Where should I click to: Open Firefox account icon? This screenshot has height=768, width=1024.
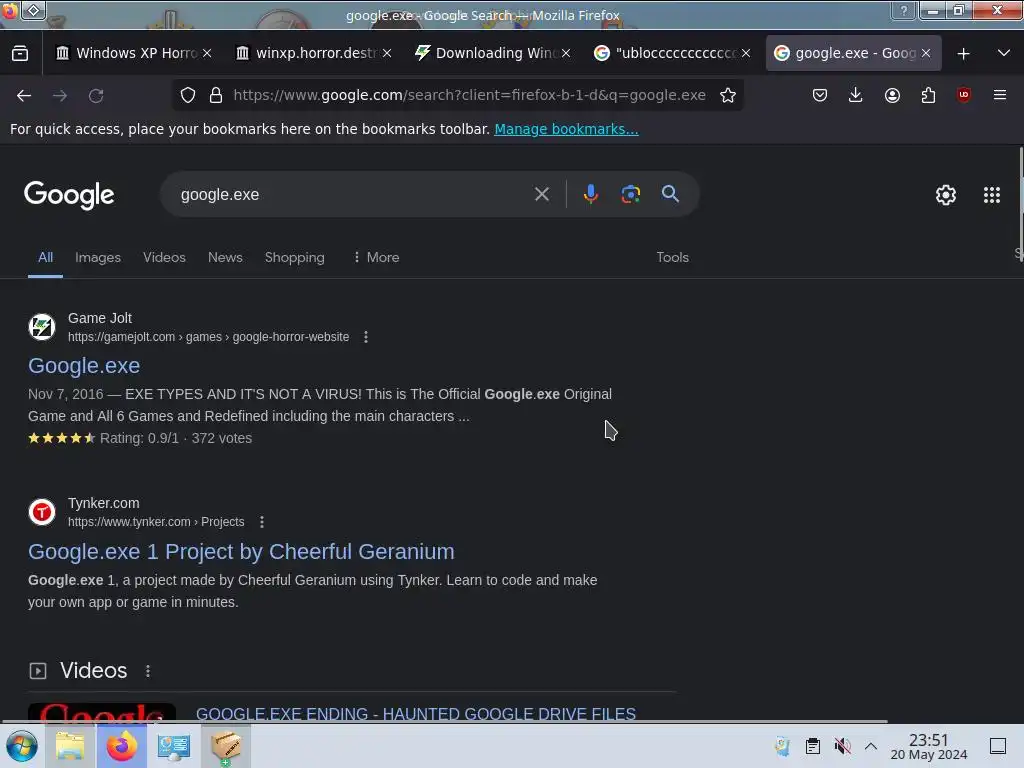tap(892, 95)
